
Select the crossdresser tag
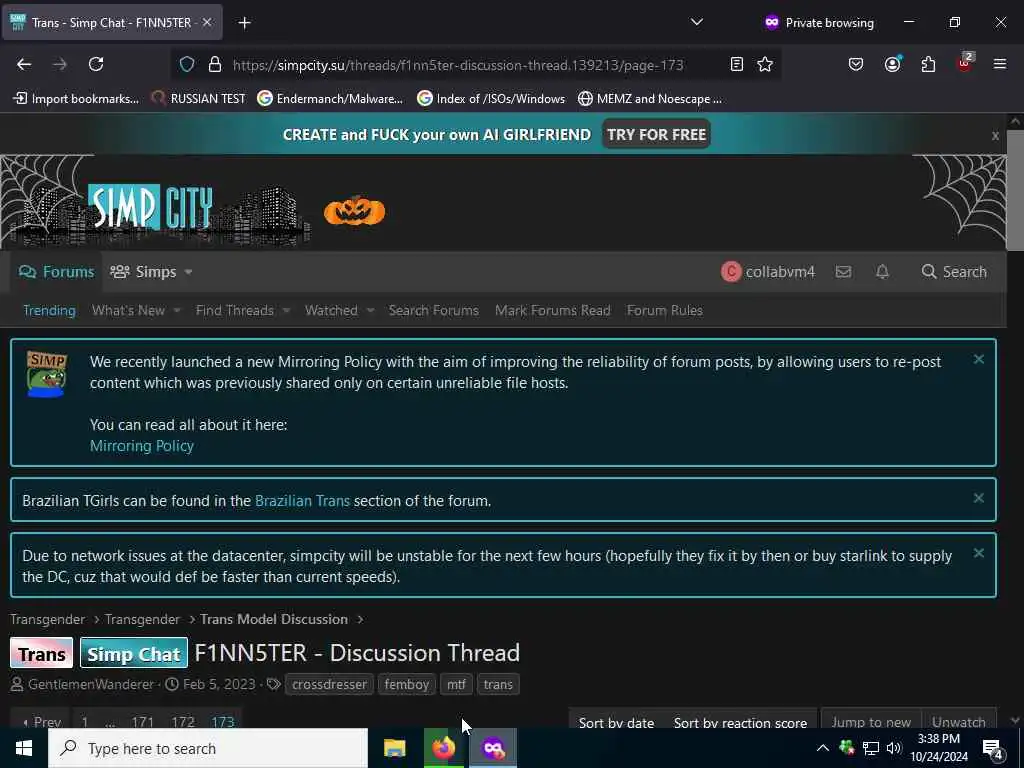coord(329,684)
